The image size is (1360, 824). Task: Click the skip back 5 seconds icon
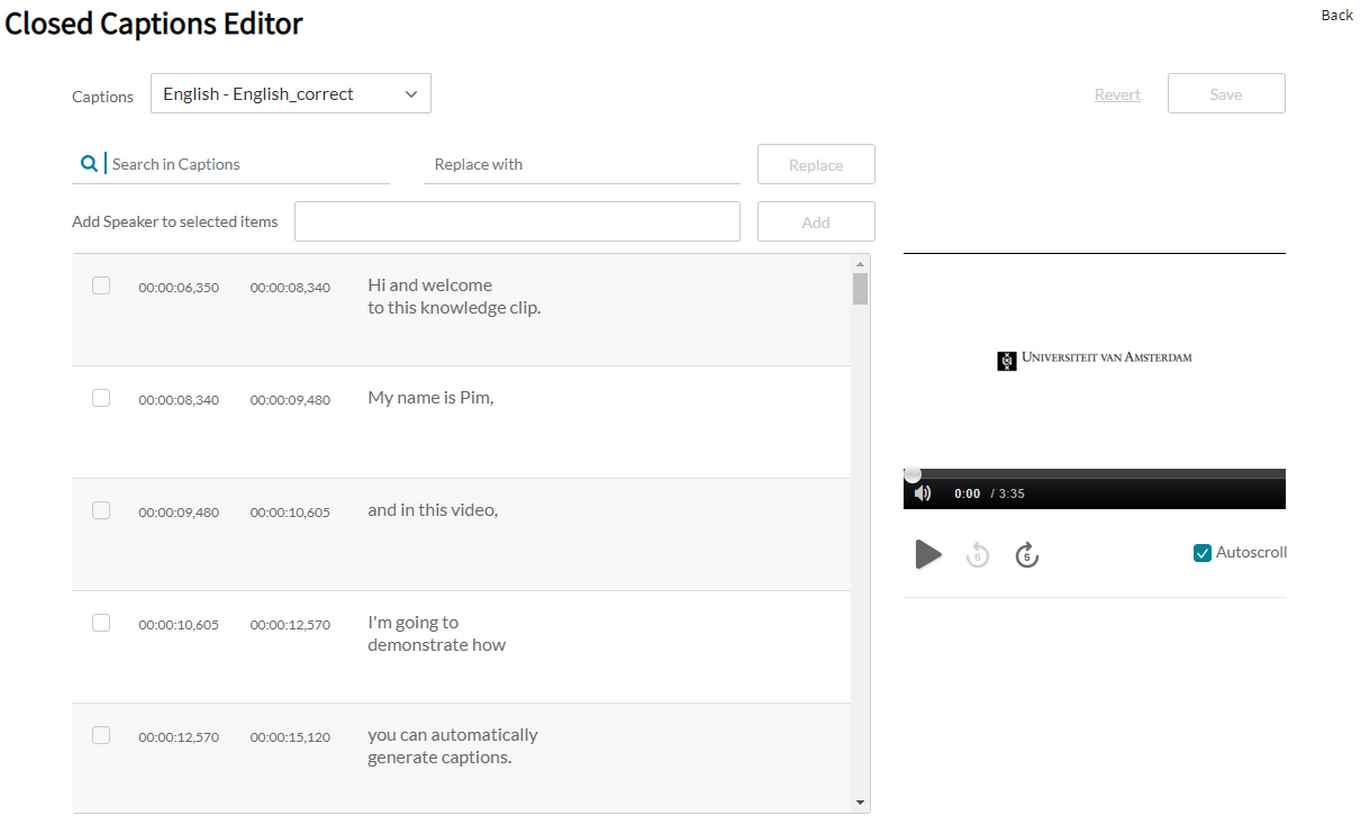977,554
